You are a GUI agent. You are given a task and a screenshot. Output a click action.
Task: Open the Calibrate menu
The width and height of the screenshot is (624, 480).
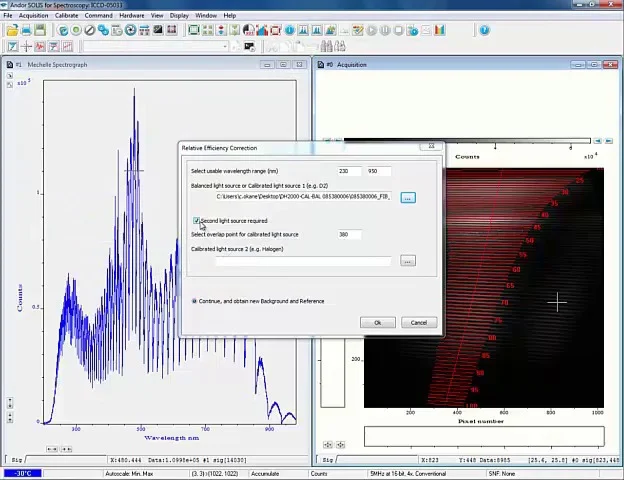(x=66, y=15)
